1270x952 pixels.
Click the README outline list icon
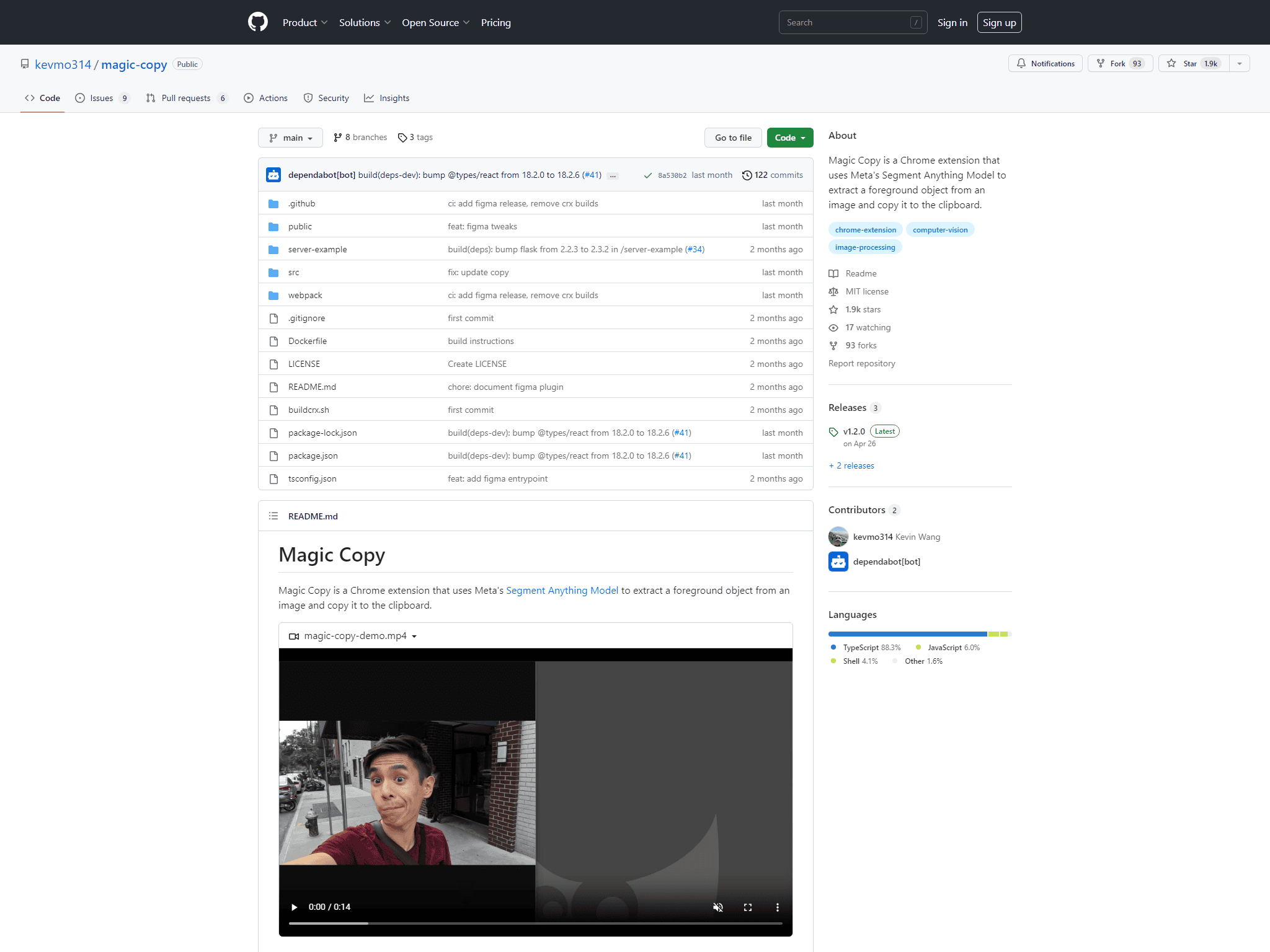click(x=273, y=516)
